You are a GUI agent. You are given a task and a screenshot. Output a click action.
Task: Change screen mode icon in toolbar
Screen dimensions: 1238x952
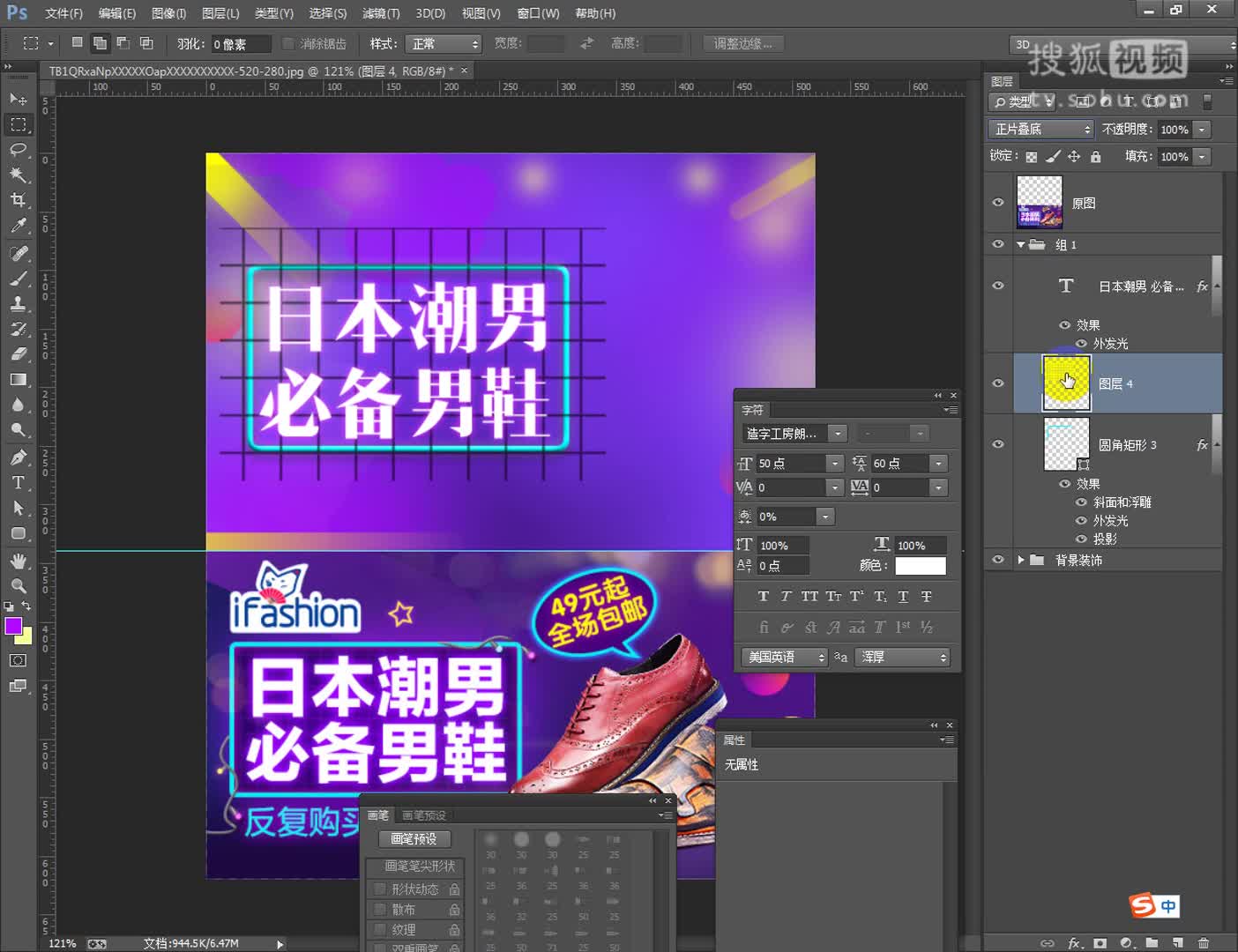coord(18,686)
